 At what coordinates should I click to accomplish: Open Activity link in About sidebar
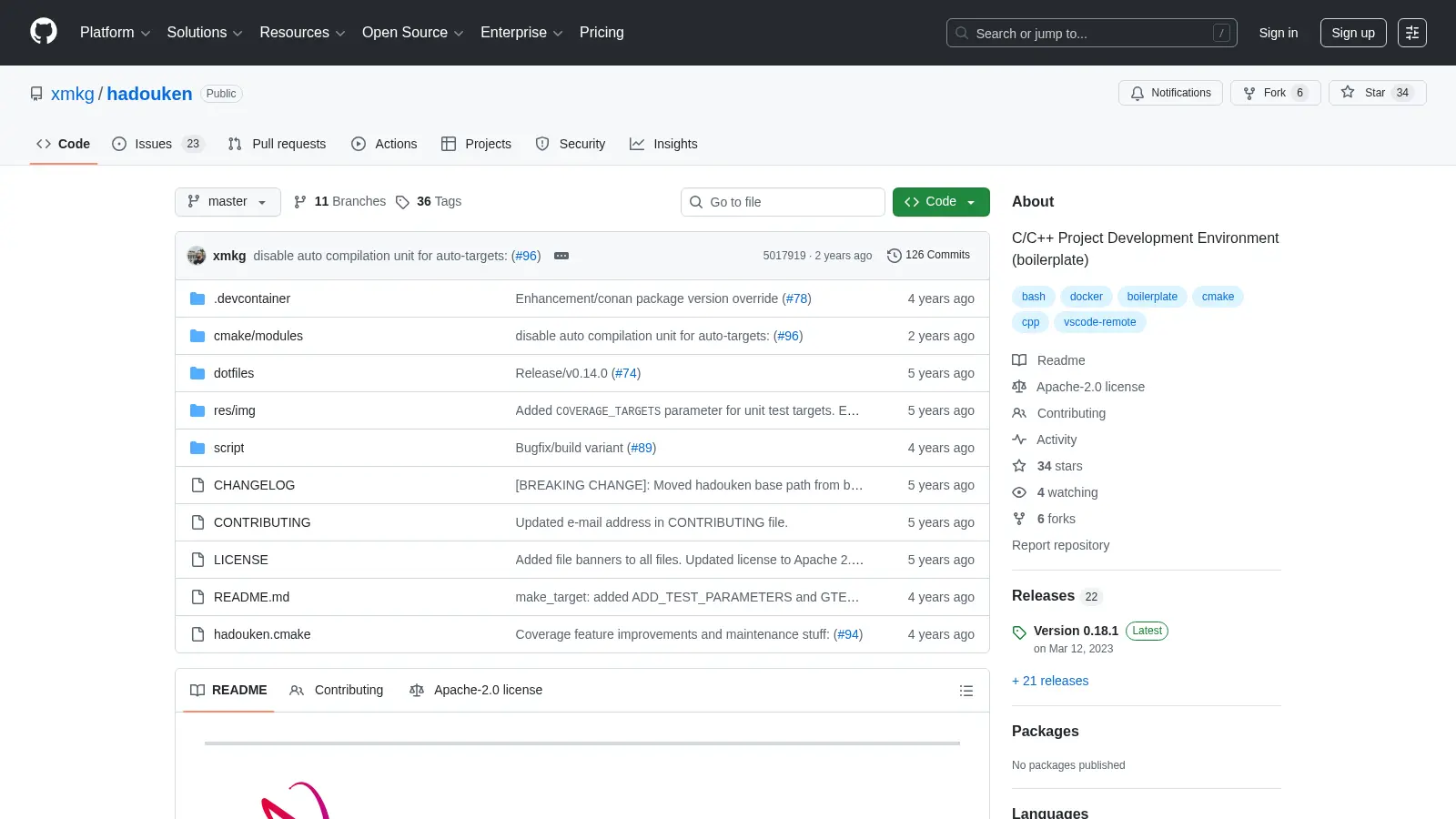1045,440
